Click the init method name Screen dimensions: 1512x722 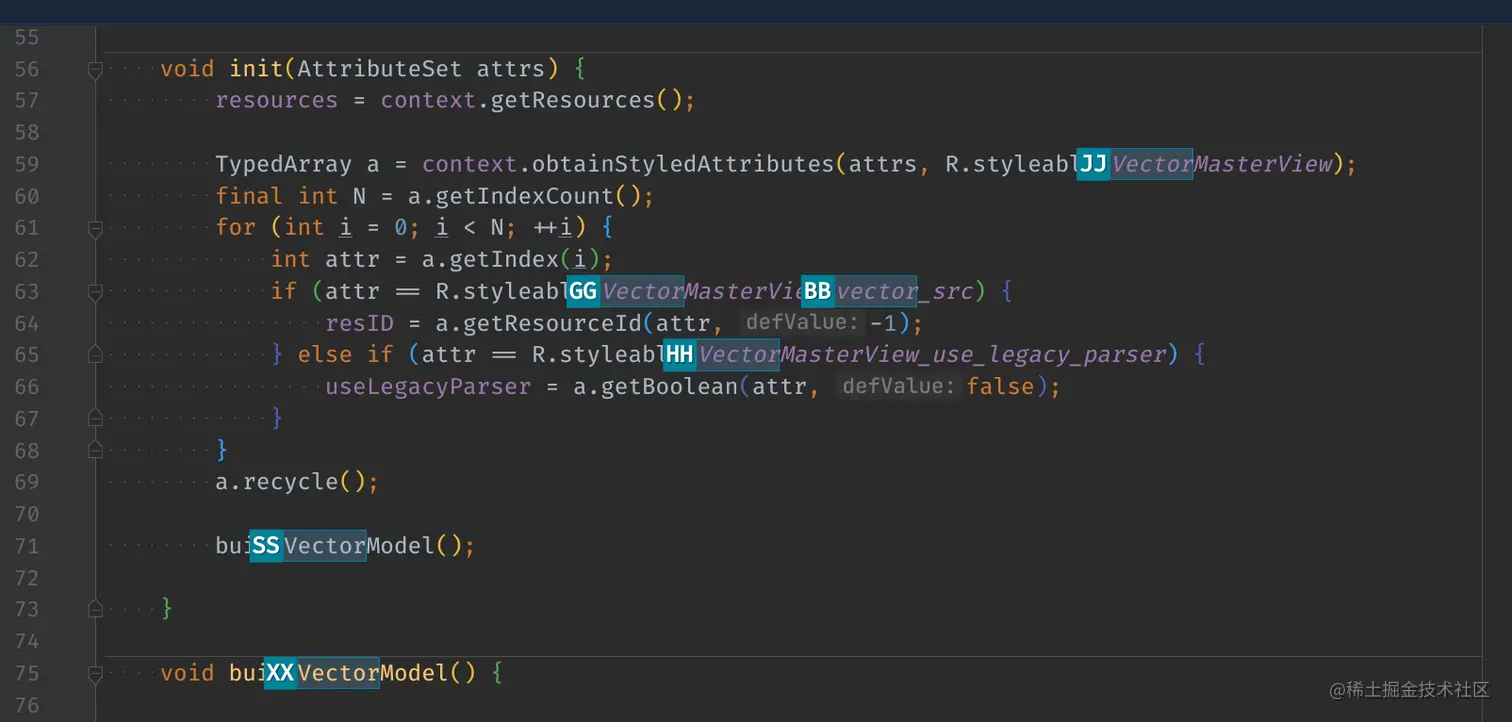coord(257,69)
